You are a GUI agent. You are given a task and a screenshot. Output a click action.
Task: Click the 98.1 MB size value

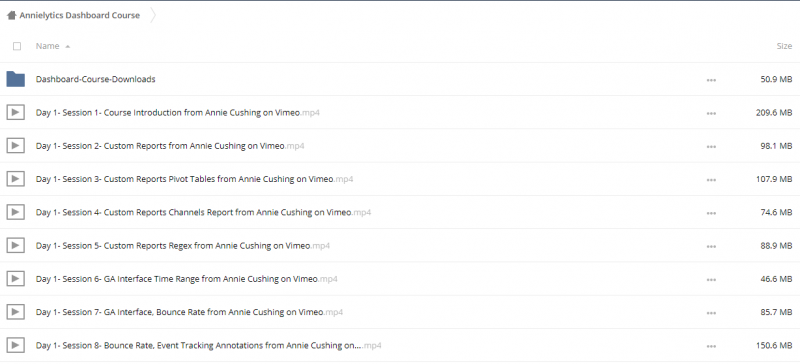click(776, 145)
